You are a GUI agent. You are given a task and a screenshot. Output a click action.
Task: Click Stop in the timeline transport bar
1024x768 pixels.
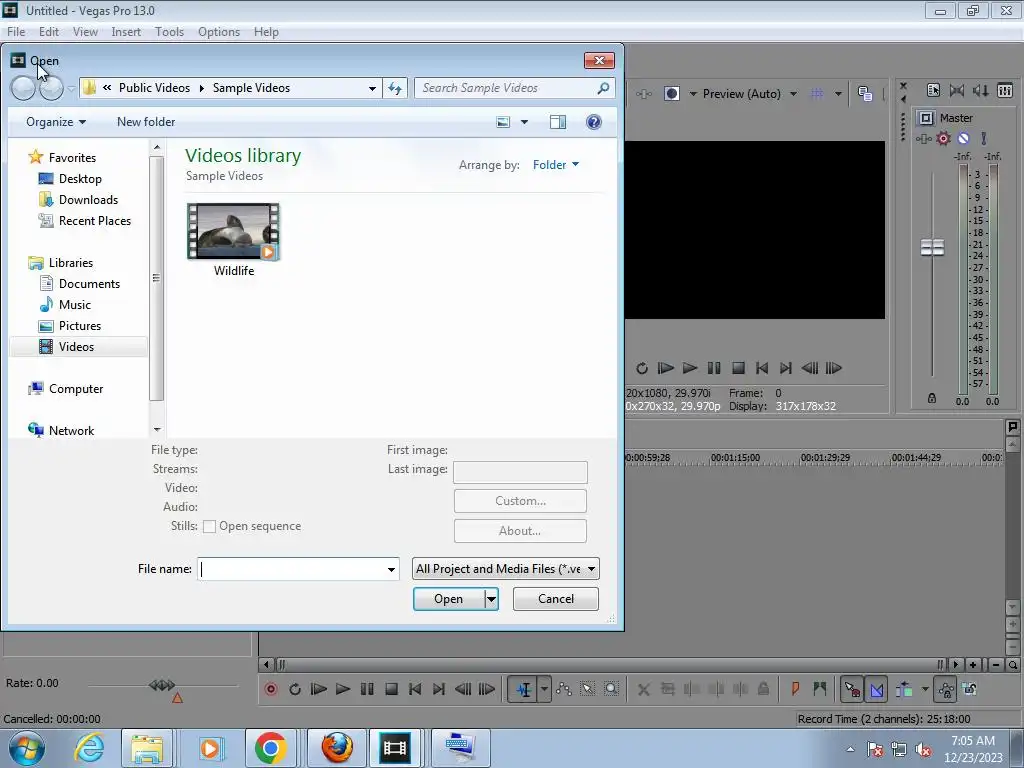click(x=391, y=689)
